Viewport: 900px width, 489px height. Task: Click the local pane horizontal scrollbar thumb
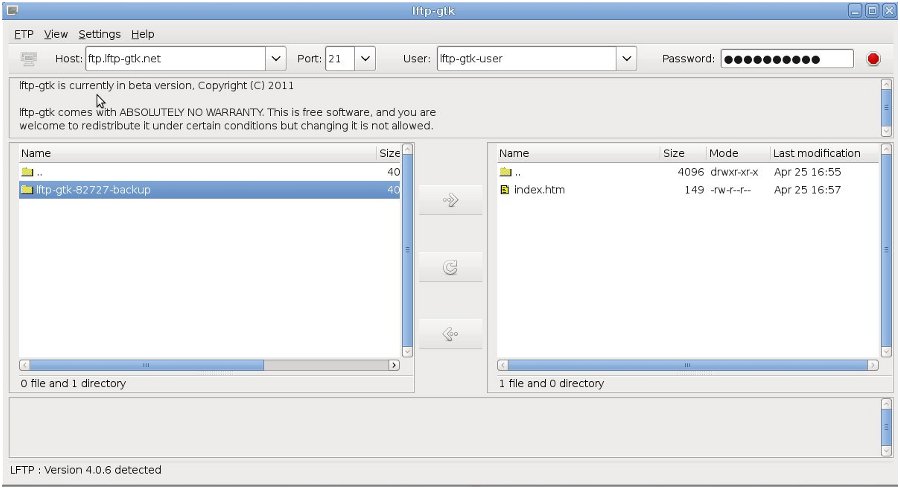click(x=147, y=365)
